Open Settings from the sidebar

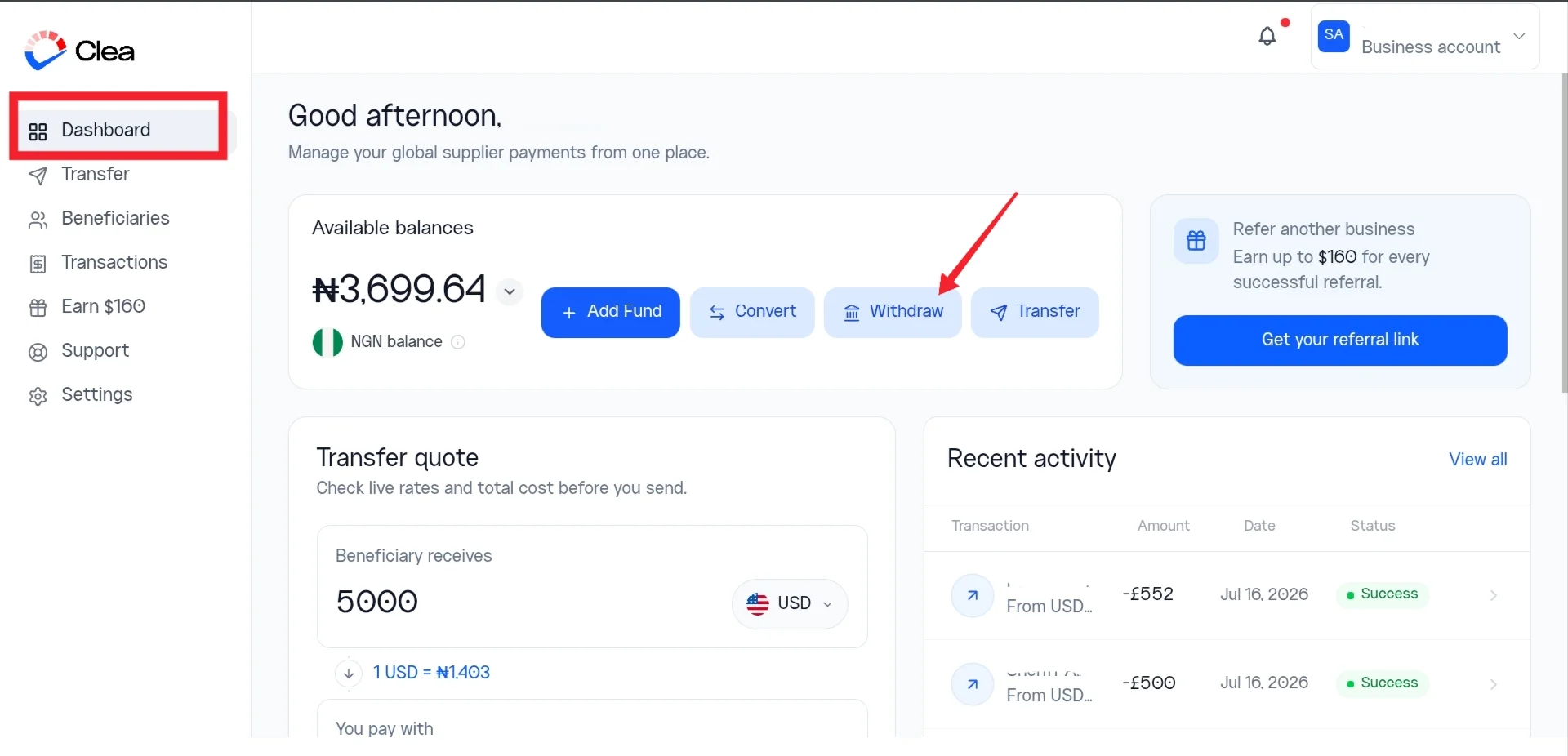click(x=80, y=395)
